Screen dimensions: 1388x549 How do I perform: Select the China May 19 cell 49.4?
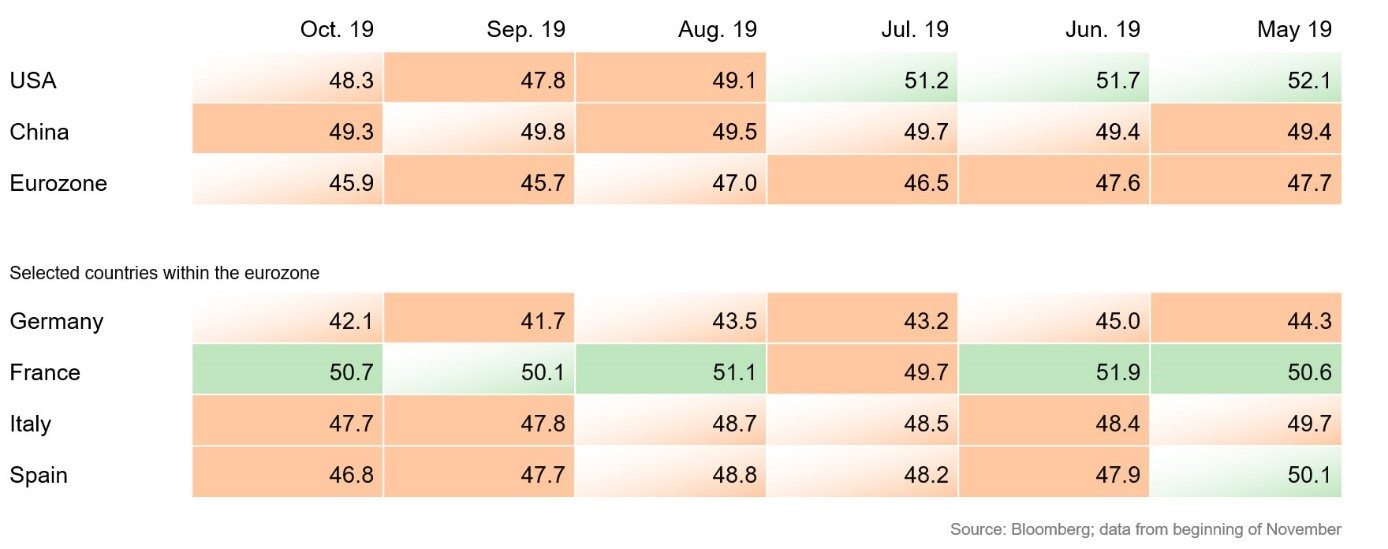click(x=1308, y=132)
